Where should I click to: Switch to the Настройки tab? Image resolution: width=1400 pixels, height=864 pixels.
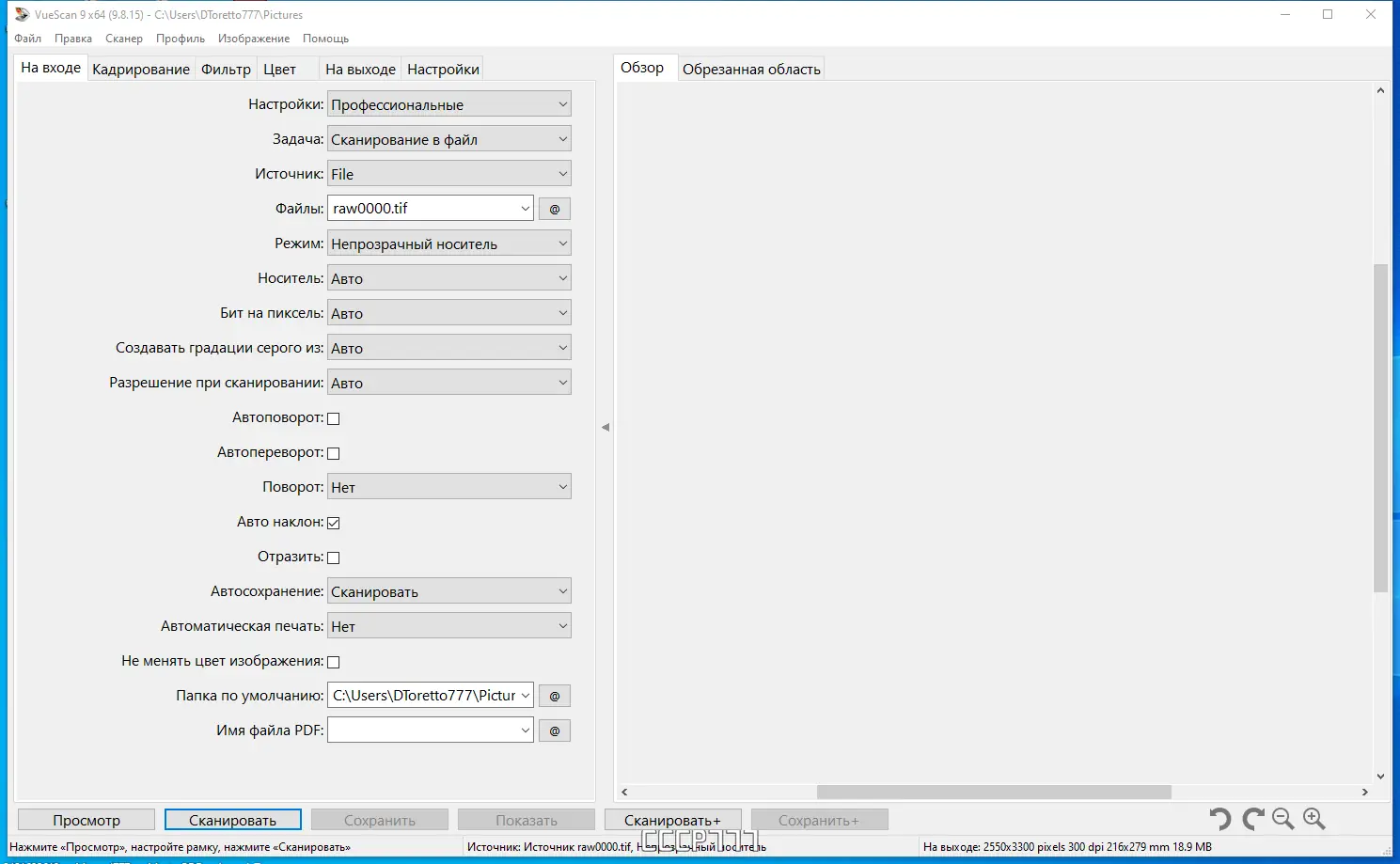coord(443,69)
